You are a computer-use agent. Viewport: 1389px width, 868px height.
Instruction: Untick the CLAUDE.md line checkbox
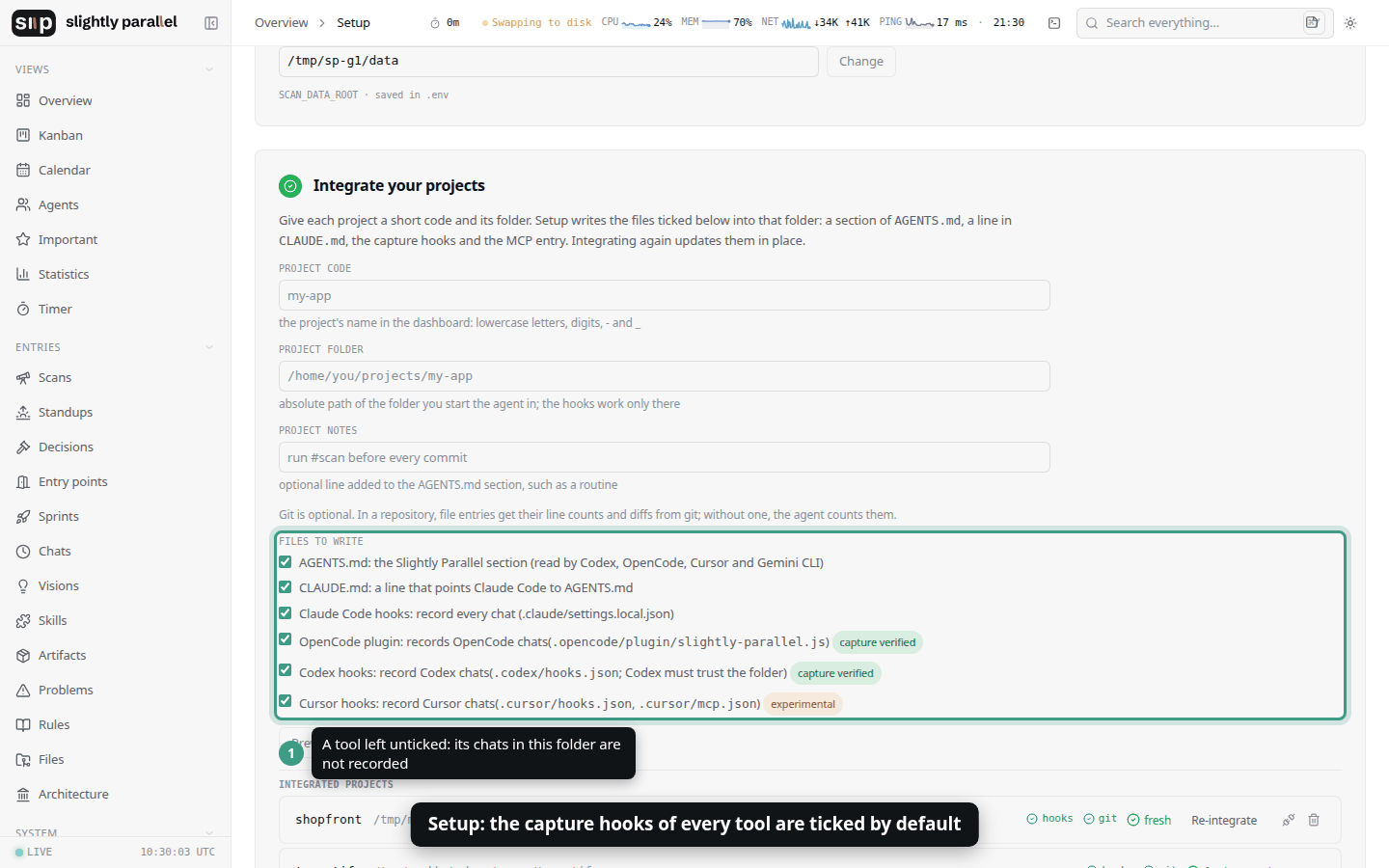(x=286, y=587)
